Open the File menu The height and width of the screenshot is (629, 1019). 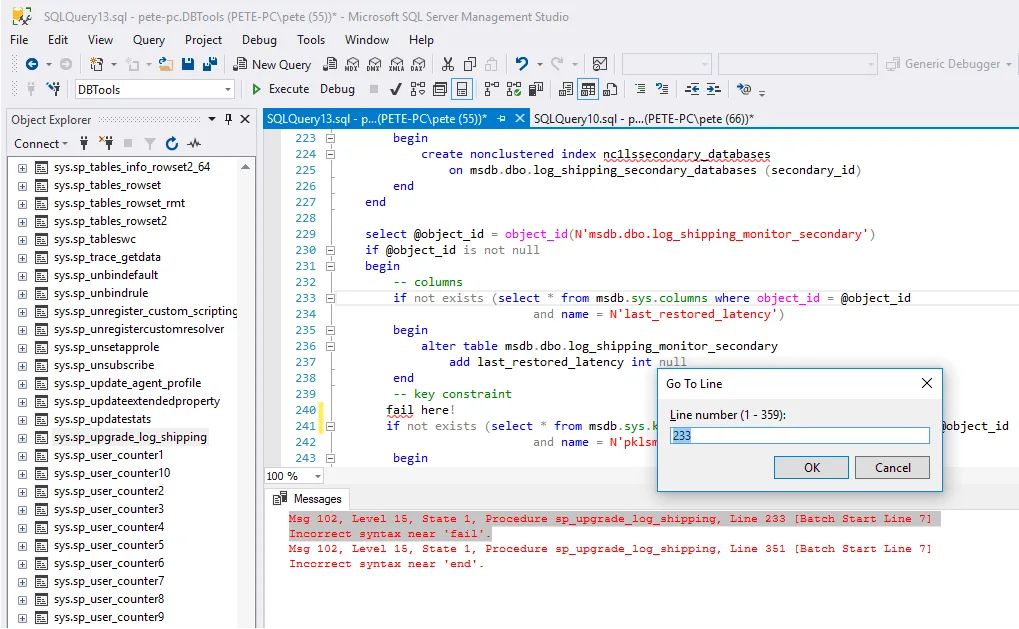coord(19,40)
